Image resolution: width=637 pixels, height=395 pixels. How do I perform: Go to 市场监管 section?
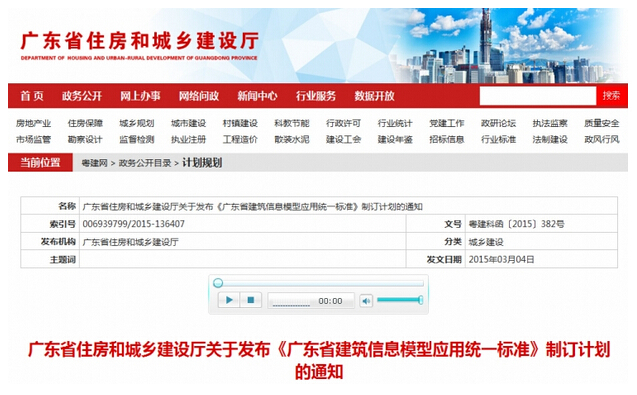(x=33, y=139)
